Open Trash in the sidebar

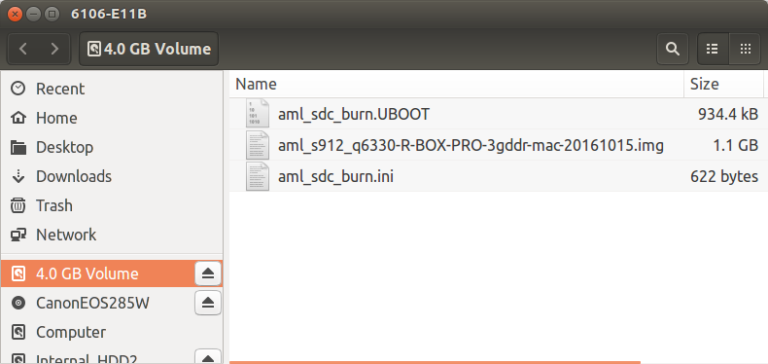[112, 205]
